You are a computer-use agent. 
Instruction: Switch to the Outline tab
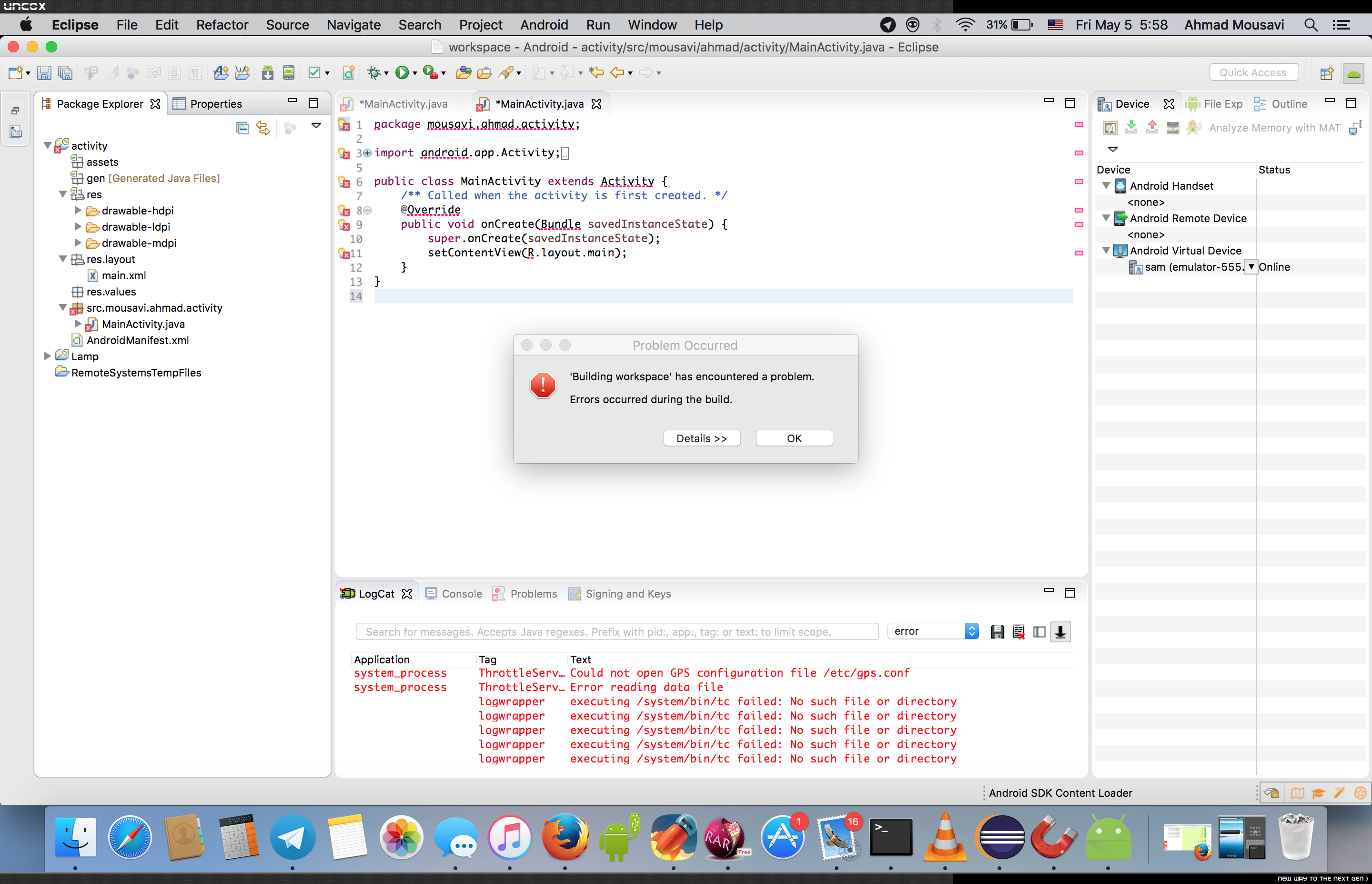(x=1280, y=104)
